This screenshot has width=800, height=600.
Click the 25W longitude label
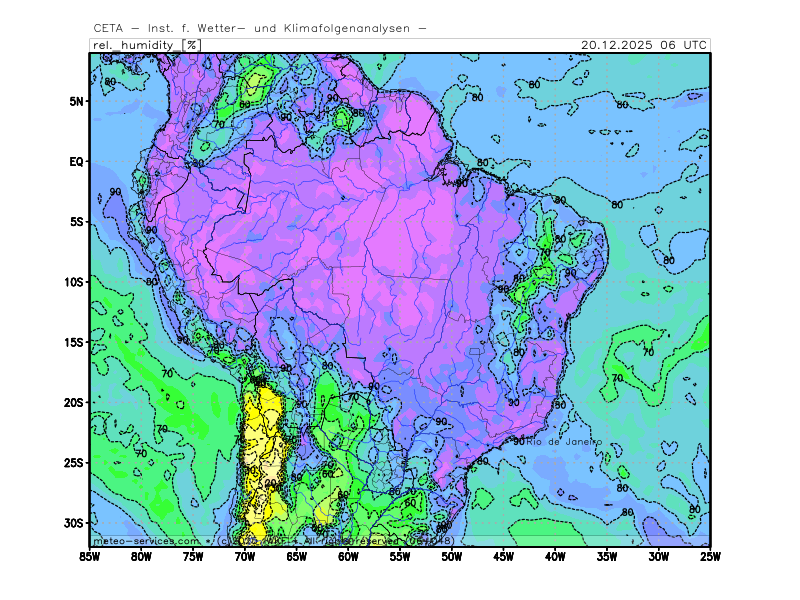[710, 557]
